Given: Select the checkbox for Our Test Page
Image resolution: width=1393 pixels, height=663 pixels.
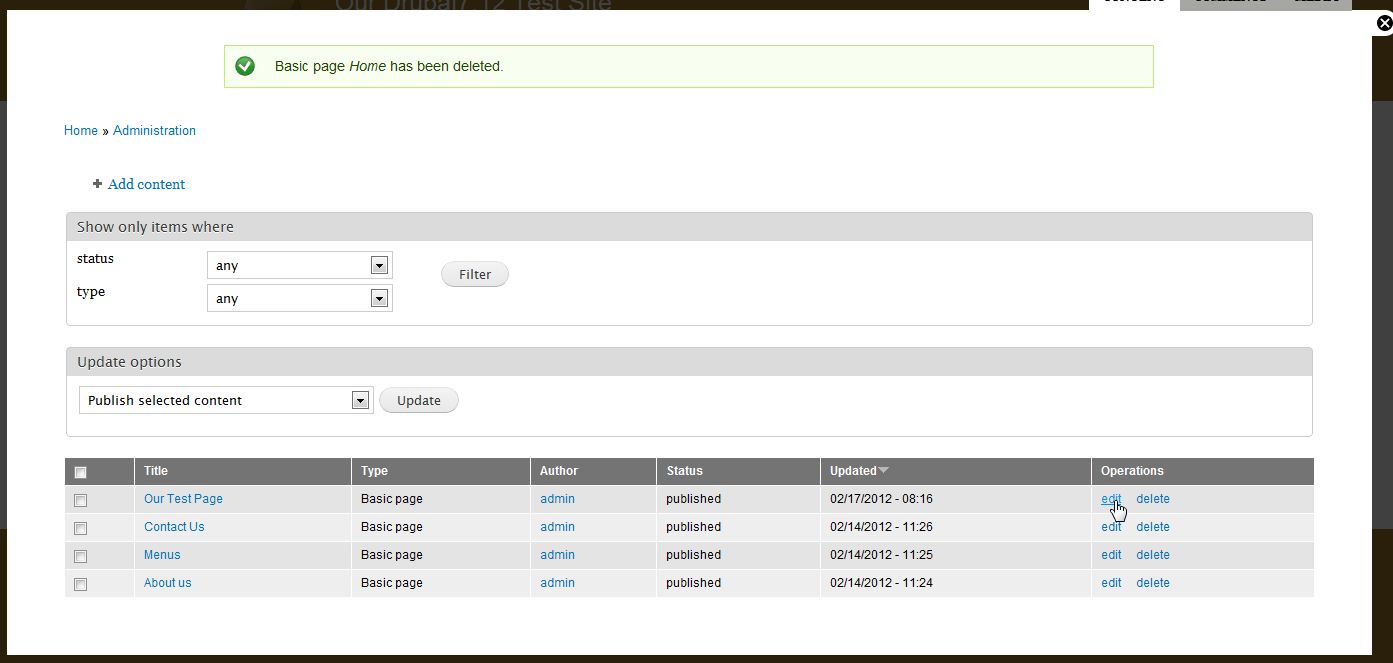Looking at the screenshot, I should coord(81,500).
